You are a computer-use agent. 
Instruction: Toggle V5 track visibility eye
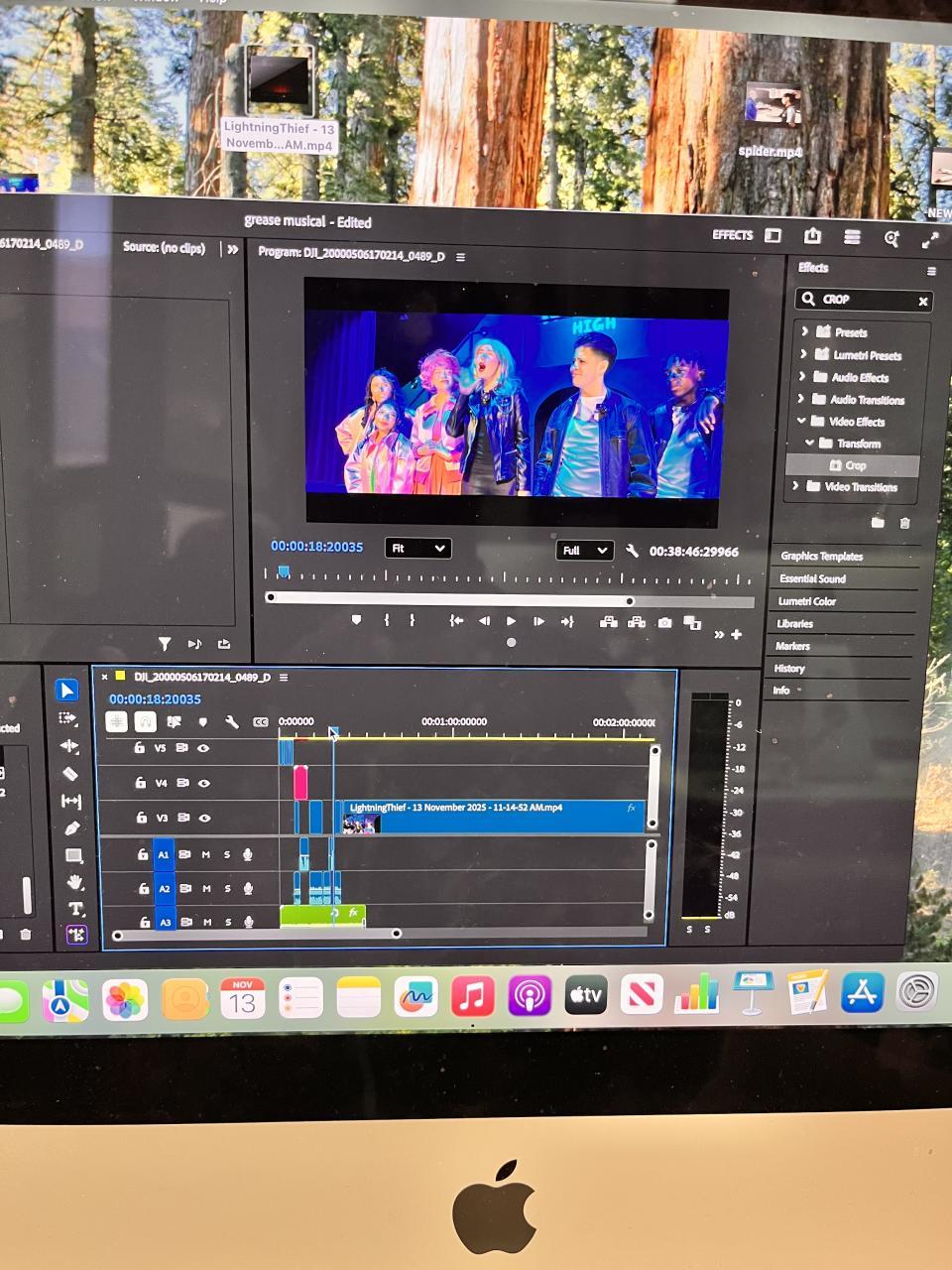coord(203,748)
